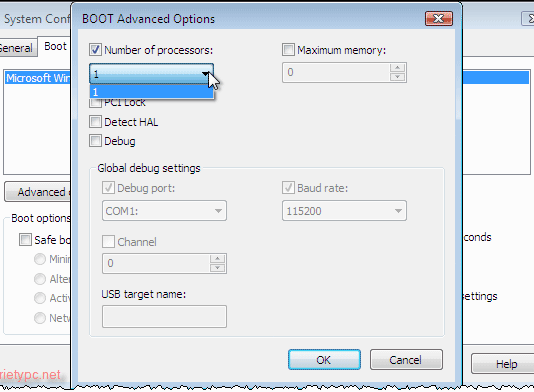
Task: Click the Help button behind dialog
Action: [x=503, y=364]
